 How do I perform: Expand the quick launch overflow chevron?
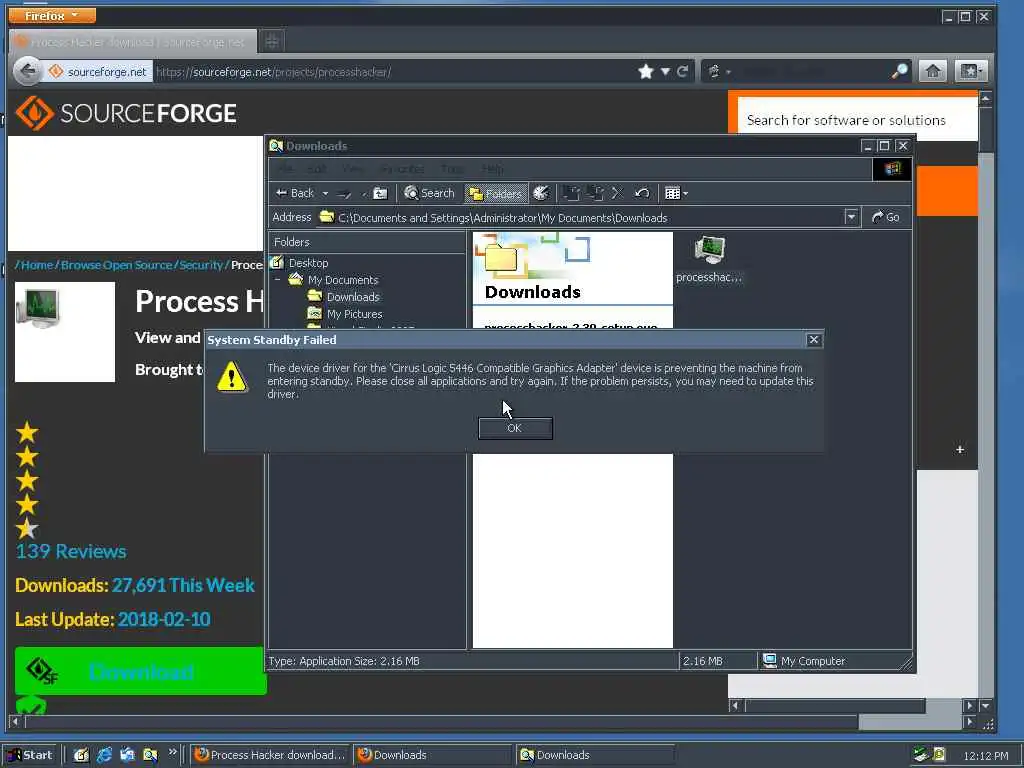tap(172, 752)
